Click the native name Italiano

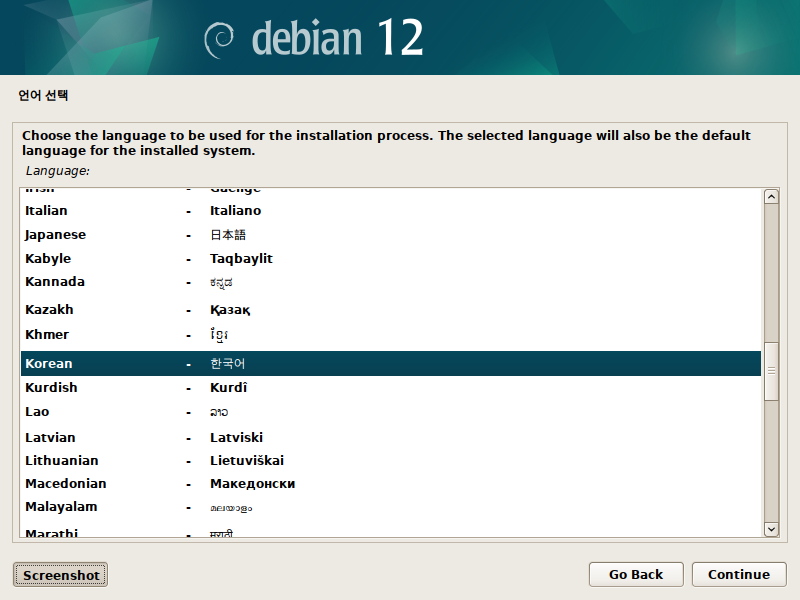coord(235,211)
